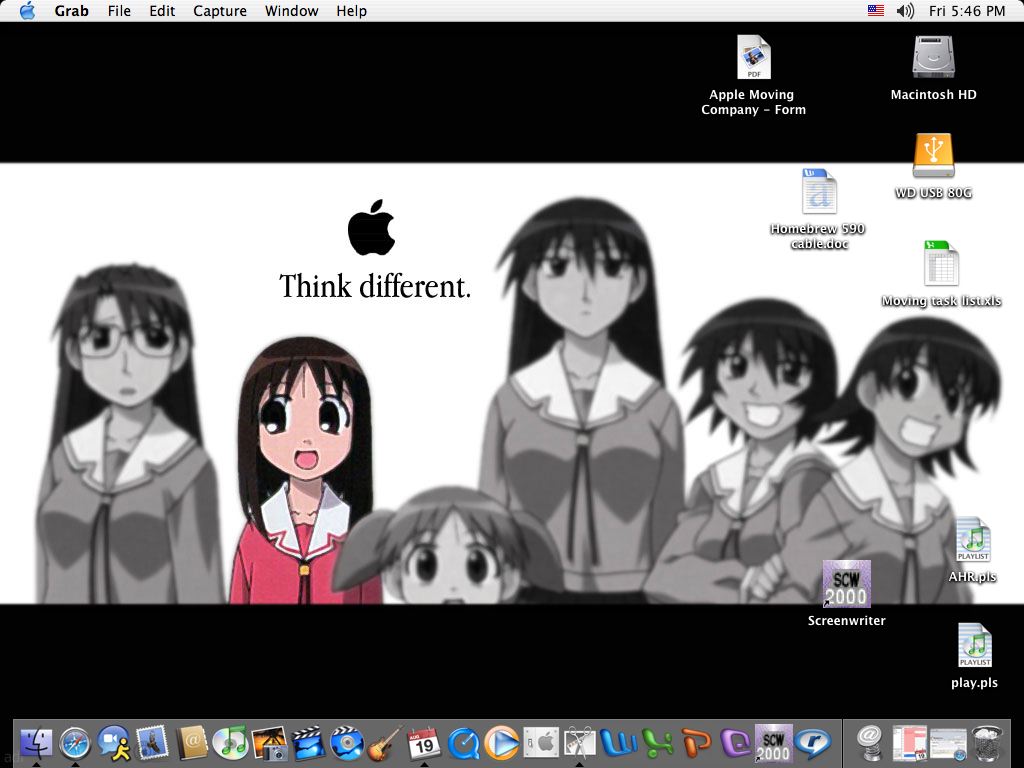Open the US flag input menu

tap(876, 10)
